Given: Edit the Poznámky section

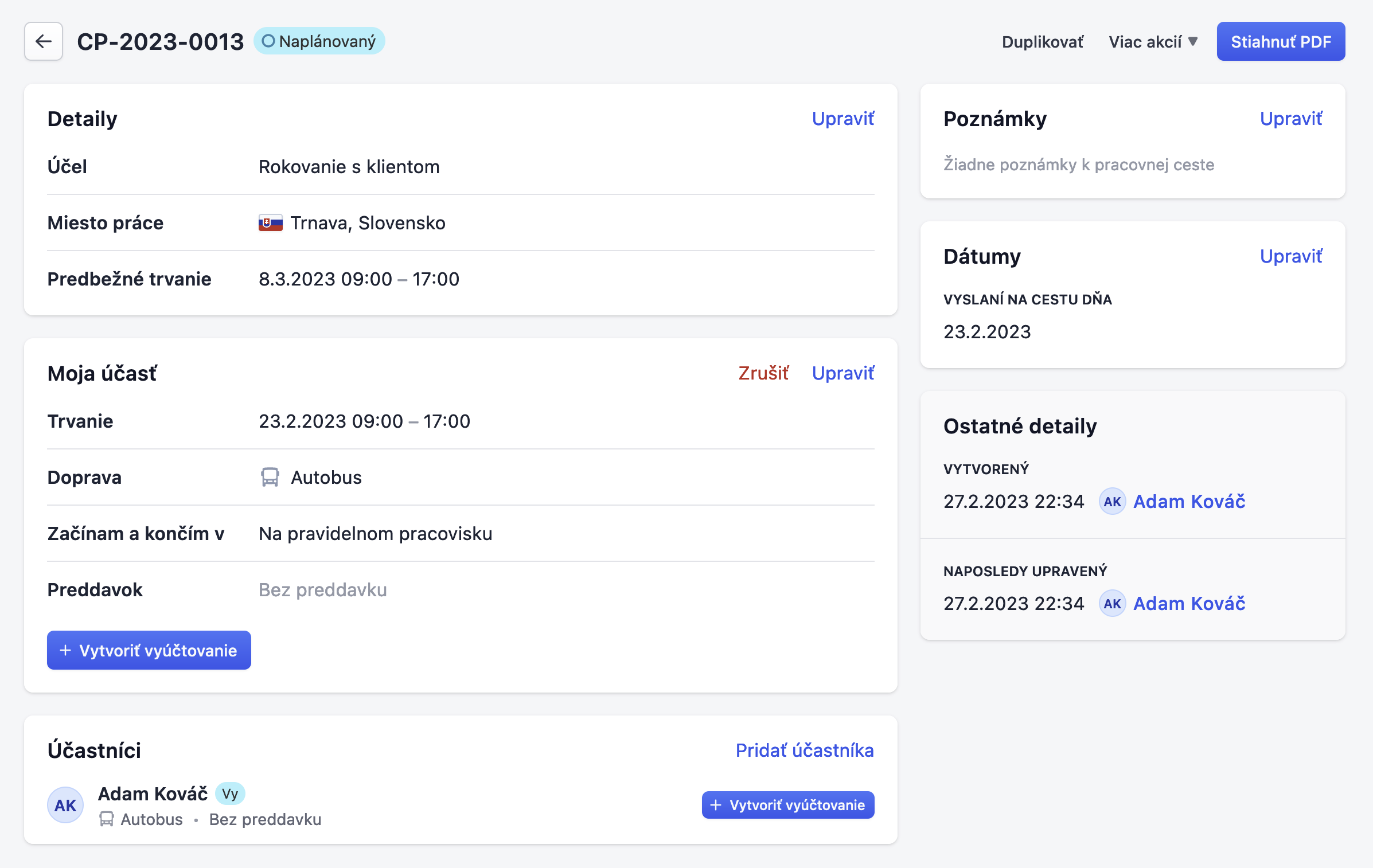Looking at the screenshot, I should [1290, 119].
